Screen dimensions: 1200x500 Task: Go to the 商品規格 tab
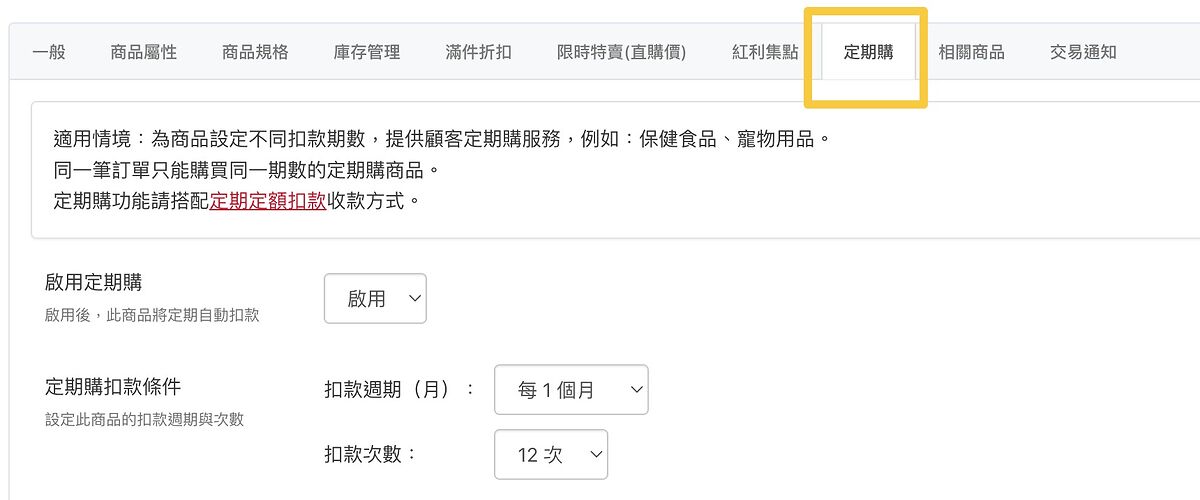(255, 52)
